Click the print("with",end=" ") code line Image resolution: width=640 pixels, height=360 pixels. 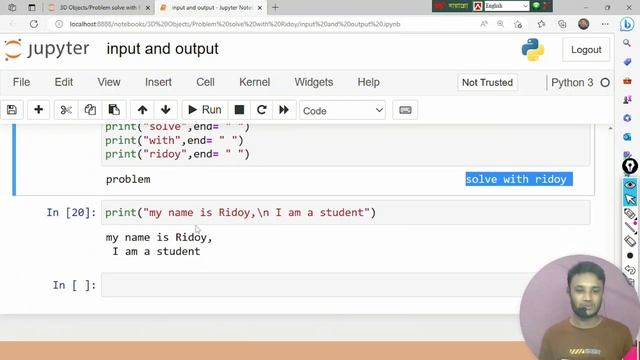[174, 140]
